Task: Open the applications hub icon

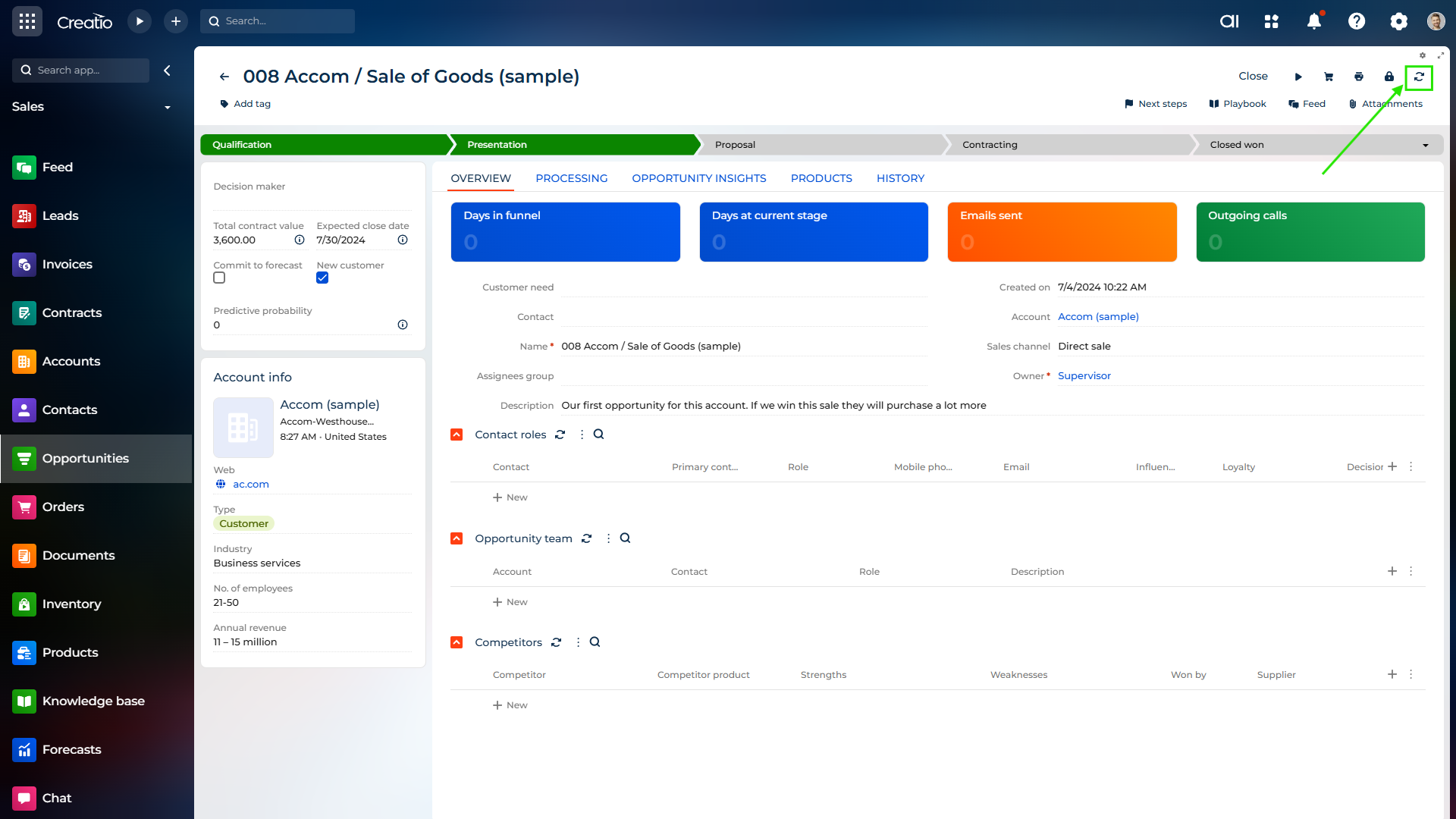Action: (1272, 21)
